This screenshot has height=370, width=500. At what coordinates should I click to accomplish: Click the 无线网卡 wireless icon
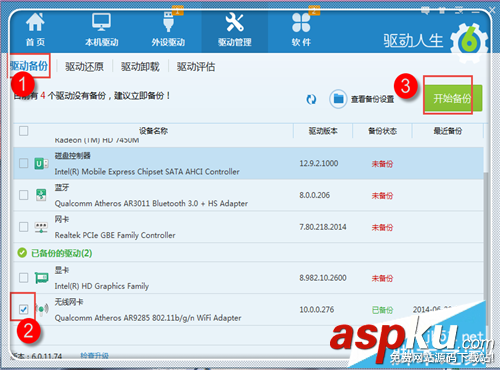pyautogui.click(x=41, y=309)
